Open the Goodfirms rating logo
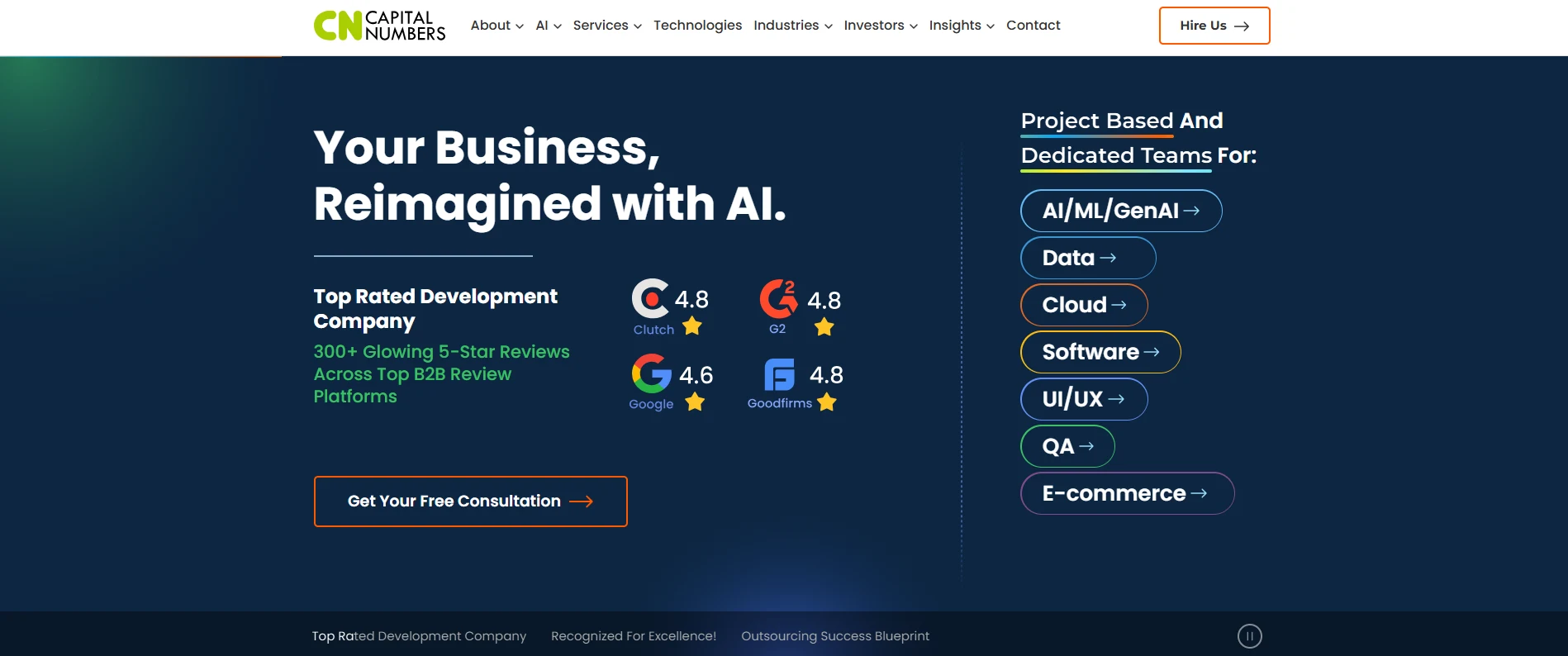Image resolution: width=1568 pixels, height=656 pixels. (779, 374)
